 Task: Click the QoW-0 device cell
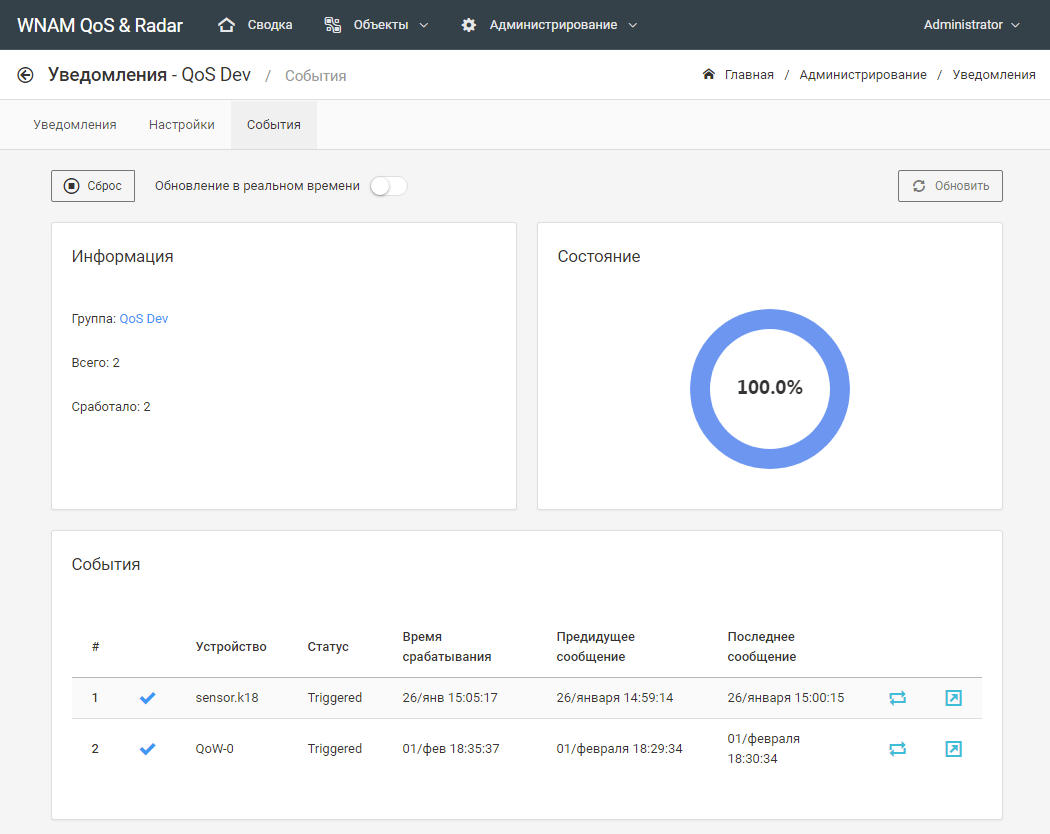pyautogui.click(x=215, y=749)
